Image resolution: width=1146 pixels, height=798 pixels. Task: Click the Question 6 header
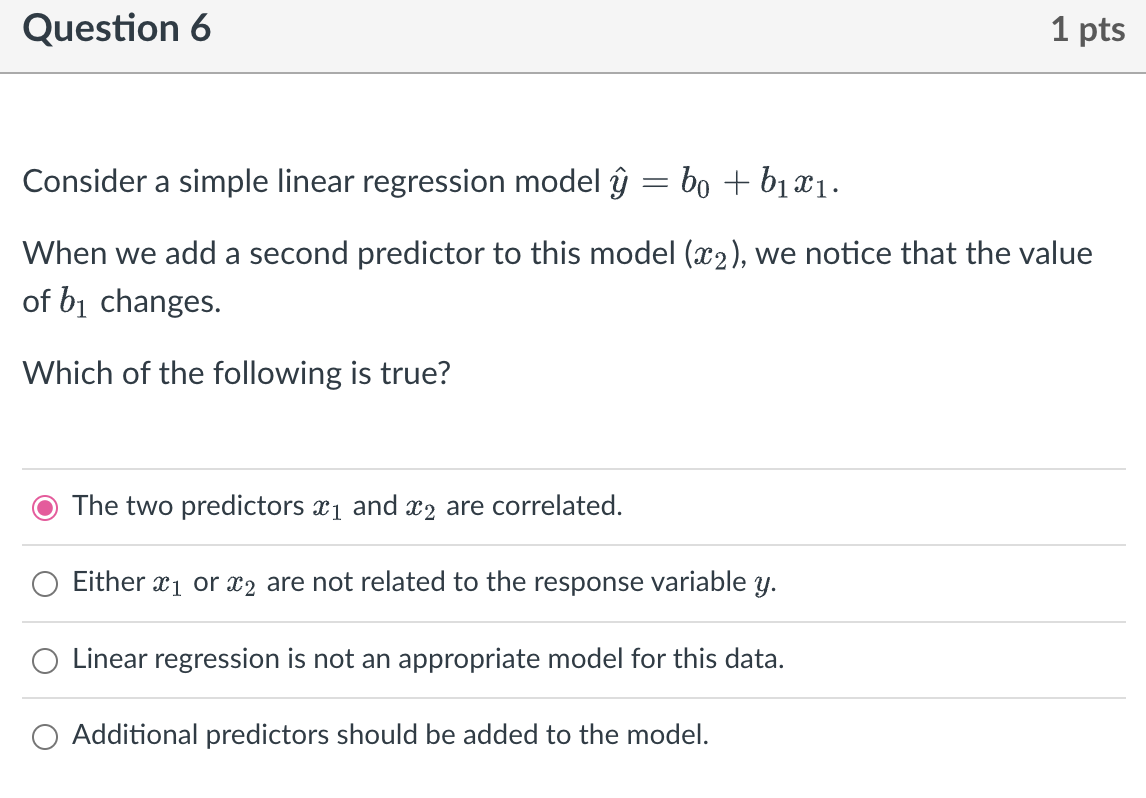[x=115, y=29]
